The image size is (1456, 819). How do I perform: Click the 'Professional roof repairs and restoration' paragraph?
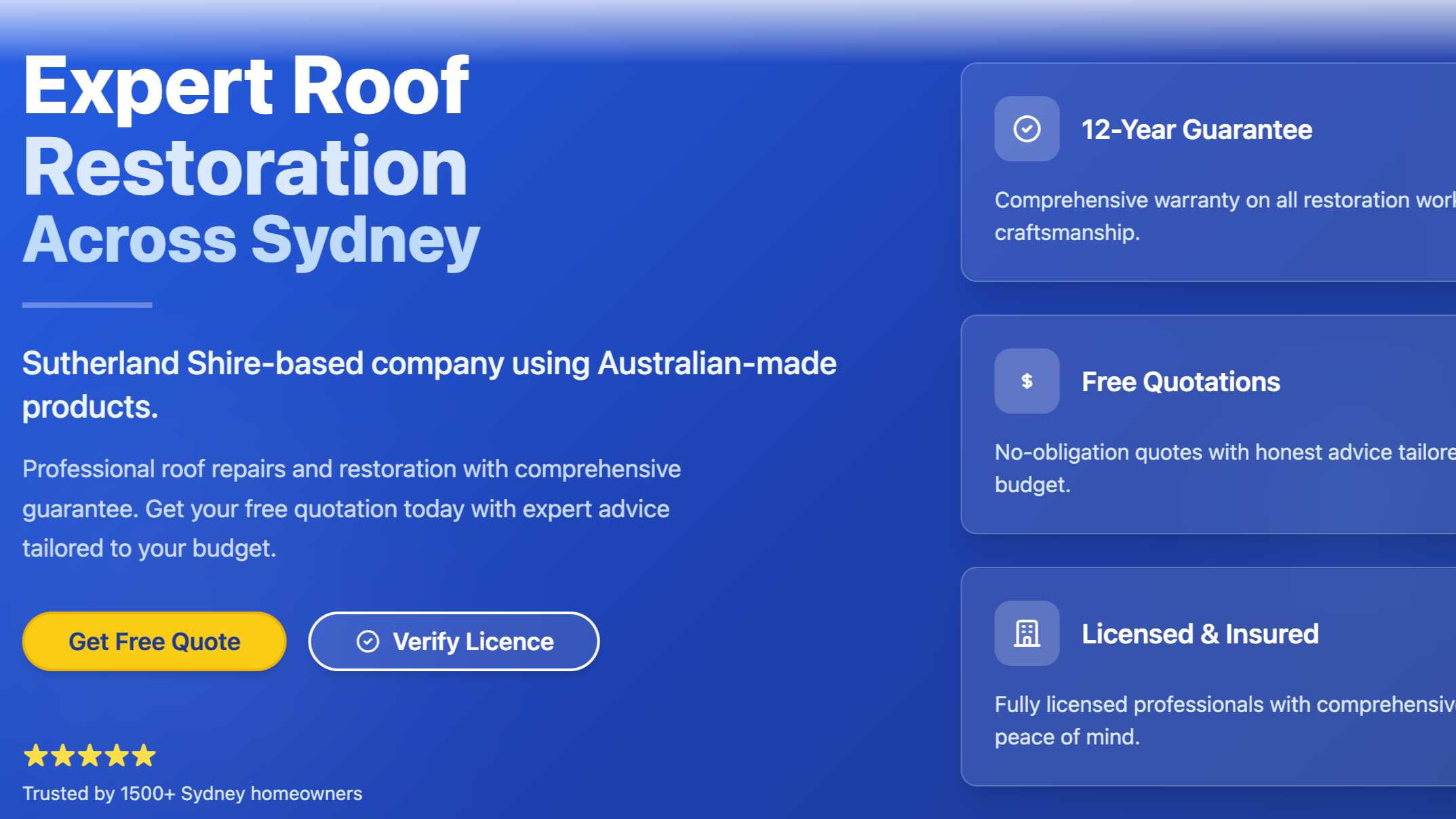(x=351, y=508)
